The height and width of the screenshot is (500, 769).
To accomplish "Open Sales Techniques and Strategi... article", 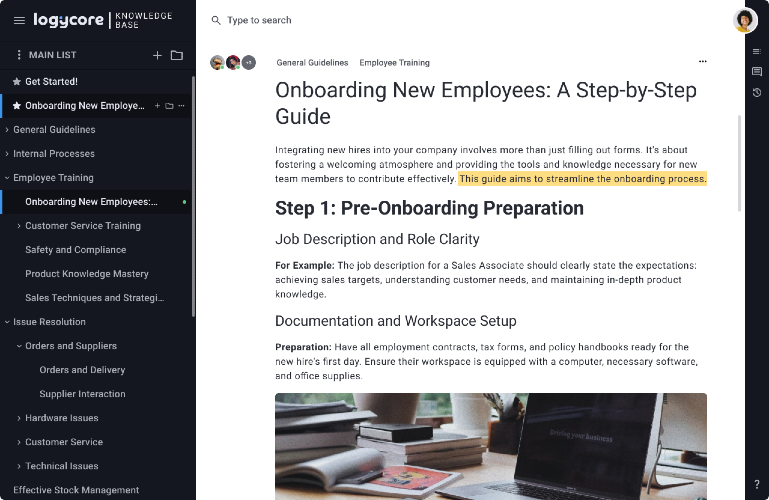I will pos(96,298).
